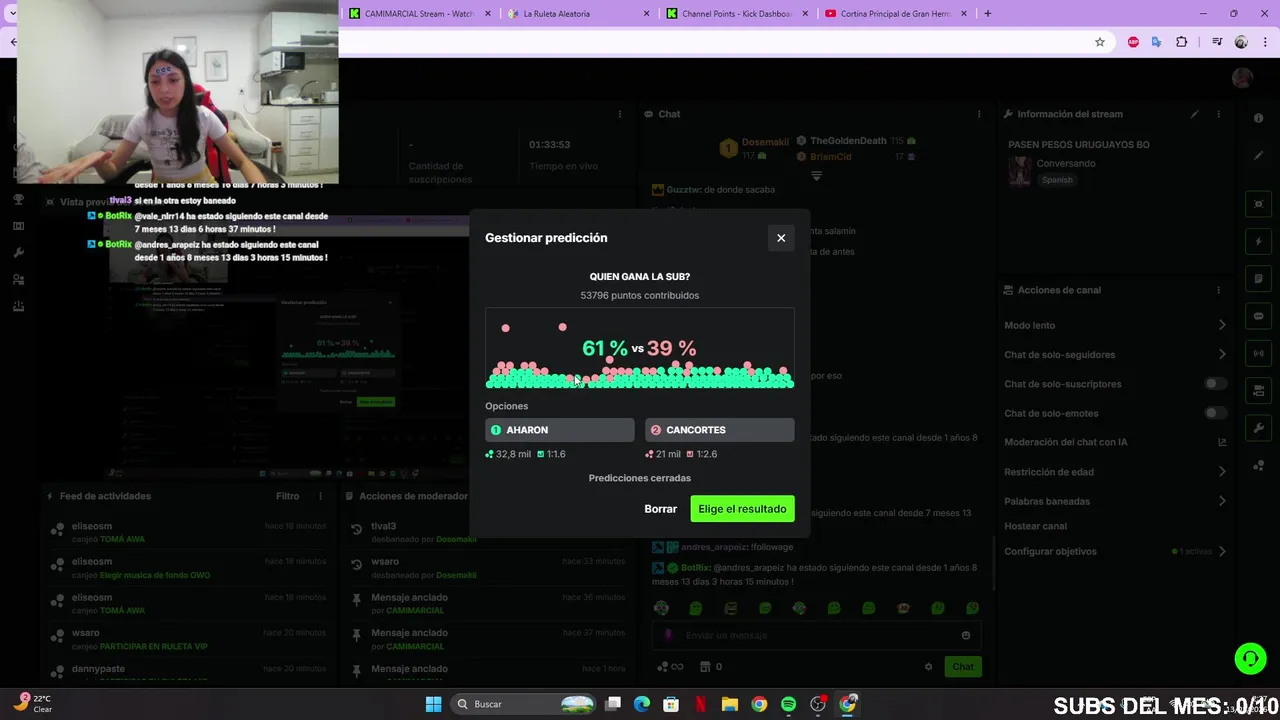Expand Modo lento options

1222,325
